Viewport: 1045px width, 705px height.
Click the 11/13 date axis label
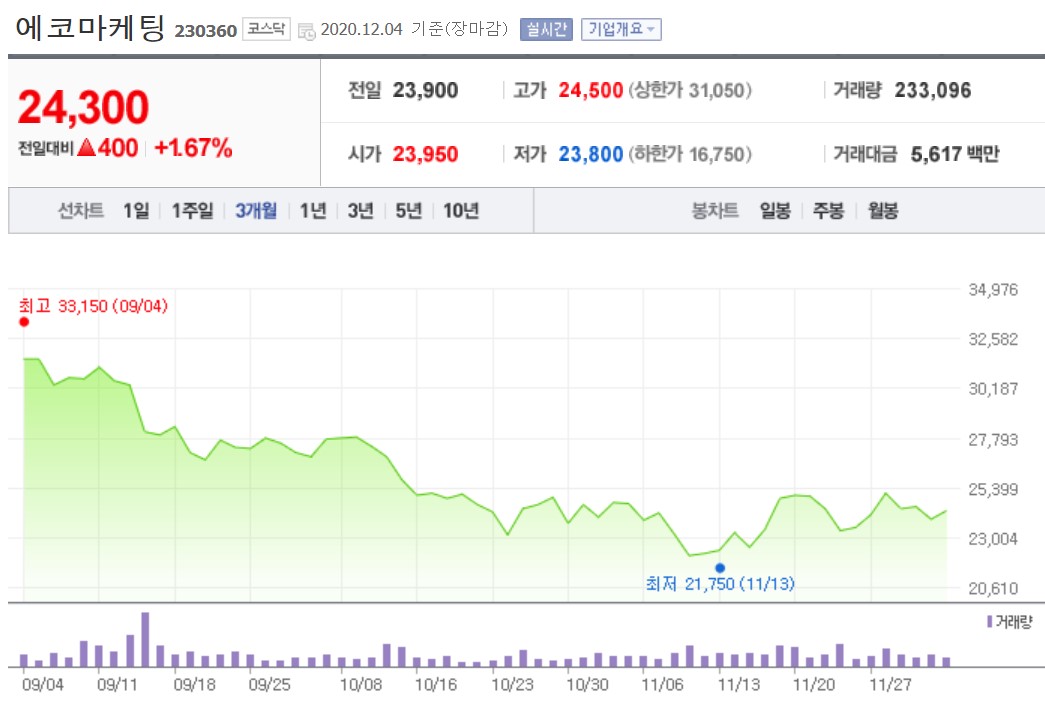(x=738, y=684)
